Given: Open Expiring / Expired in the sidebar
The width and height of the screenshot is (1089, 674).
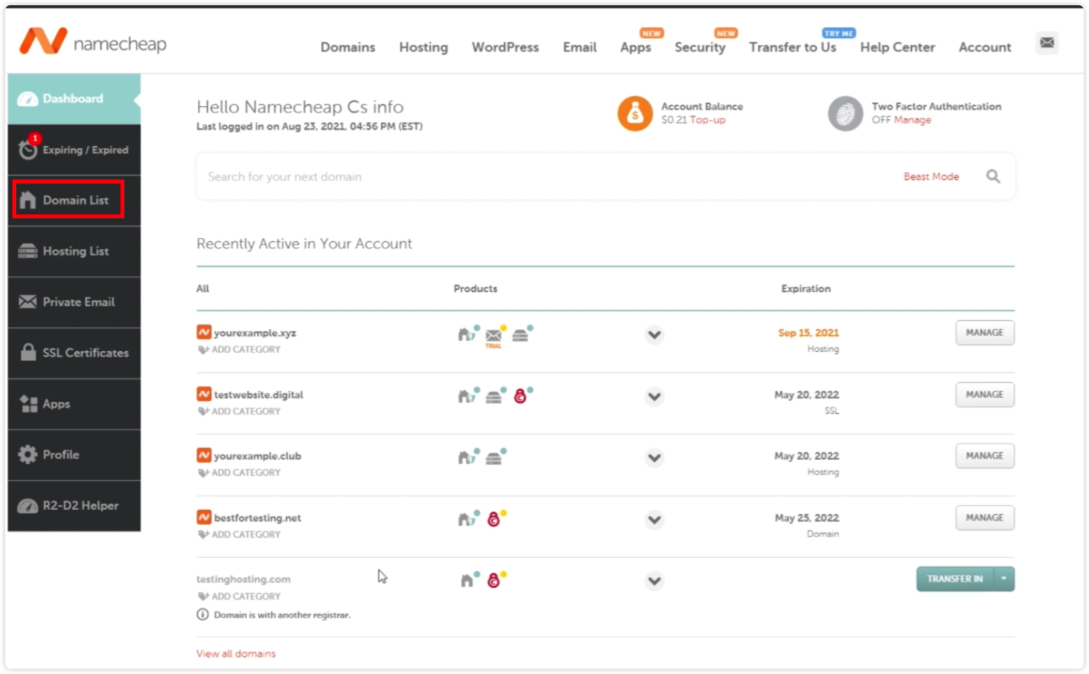Looking at the screenshot, I should click(x=74, y=149).
